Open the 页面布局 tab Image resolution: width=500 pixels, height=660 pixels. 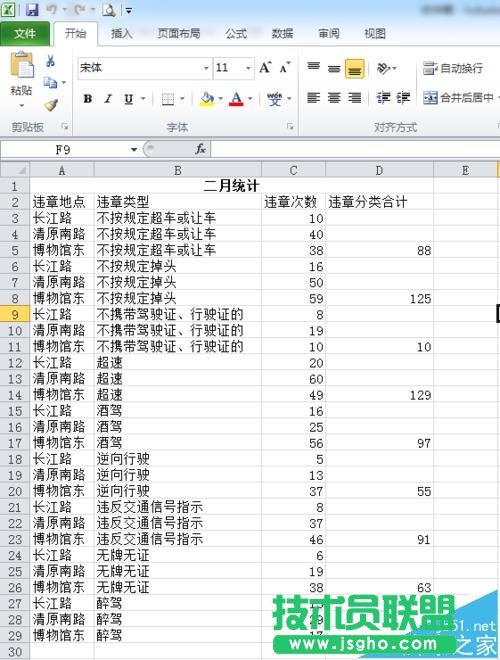click(179, 33)
